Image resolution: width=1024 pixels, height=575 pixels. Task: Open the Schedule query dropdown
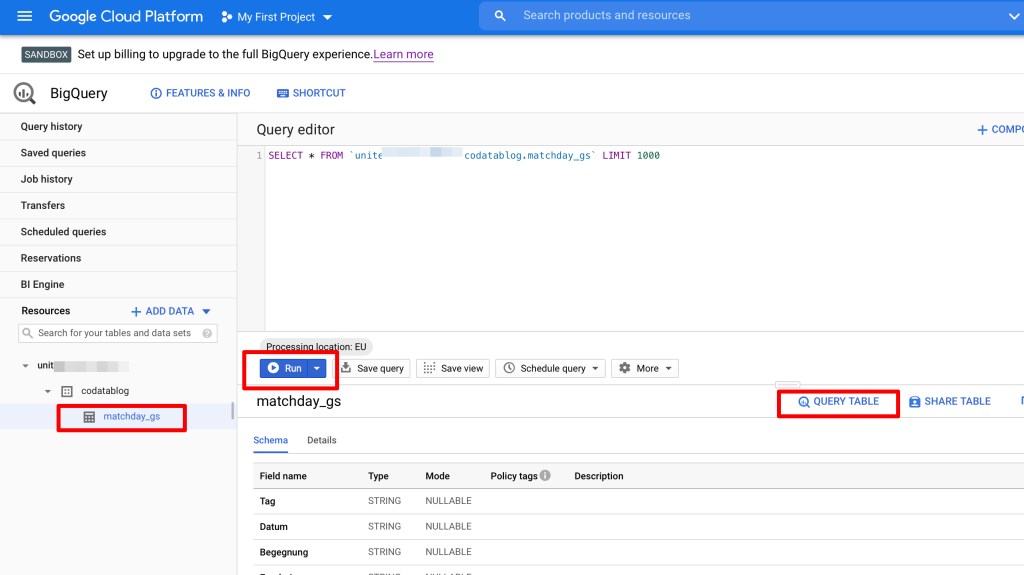point(551,369)
